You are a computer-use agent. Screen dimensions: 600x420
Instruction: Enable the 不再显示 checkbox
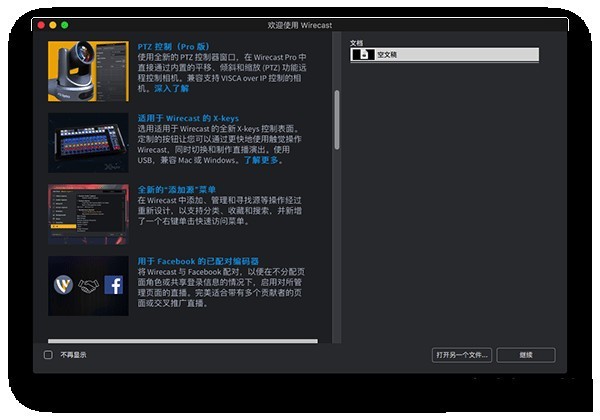click(48, 355)
